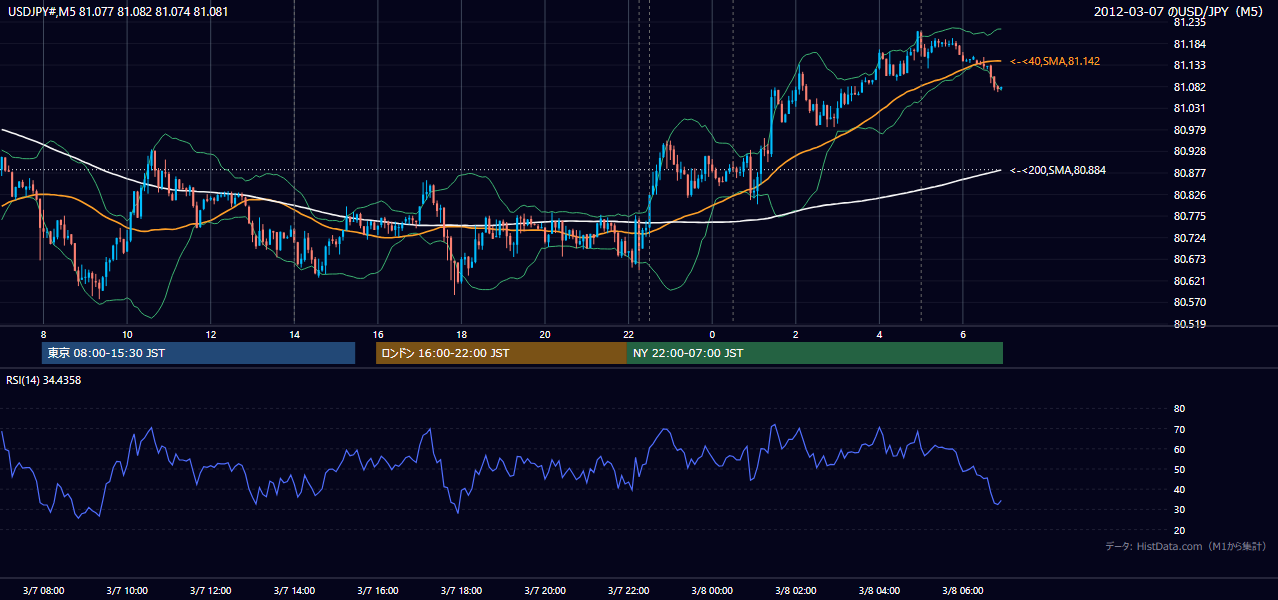The image size is (1278, 600).
Task: Click the '<--<200,SMA,80.884' white label
Action: (1058, 170)
